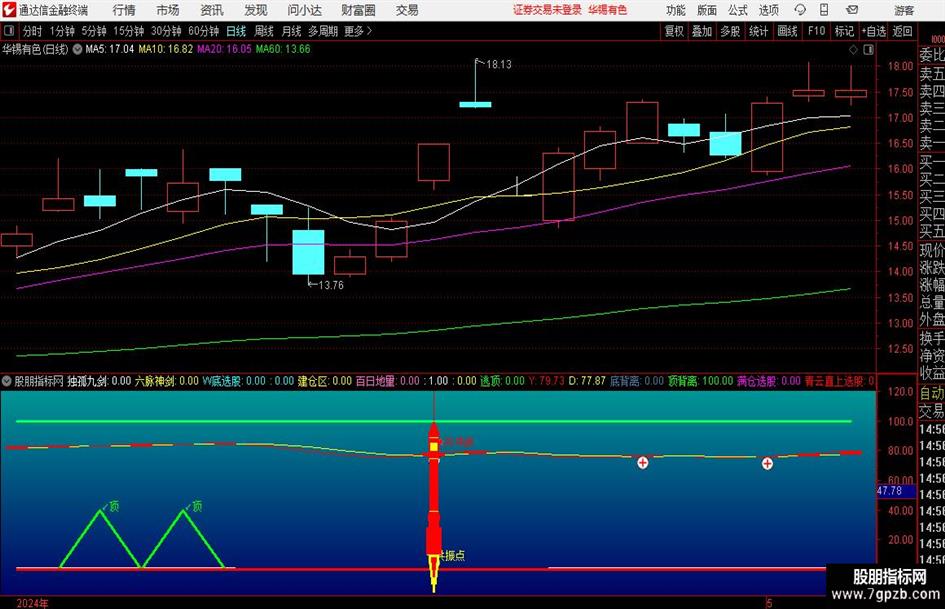Click the 返回 button

[902, 31]
